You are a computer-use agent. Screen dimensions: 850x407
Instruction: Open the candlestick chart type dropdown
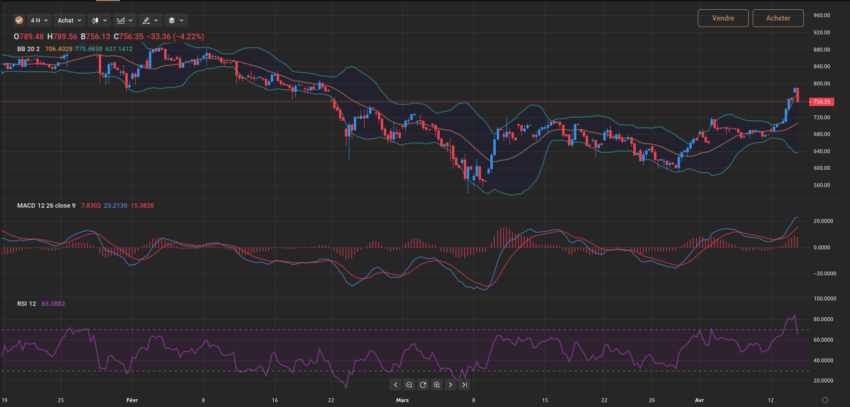click(x=99, y=20)
